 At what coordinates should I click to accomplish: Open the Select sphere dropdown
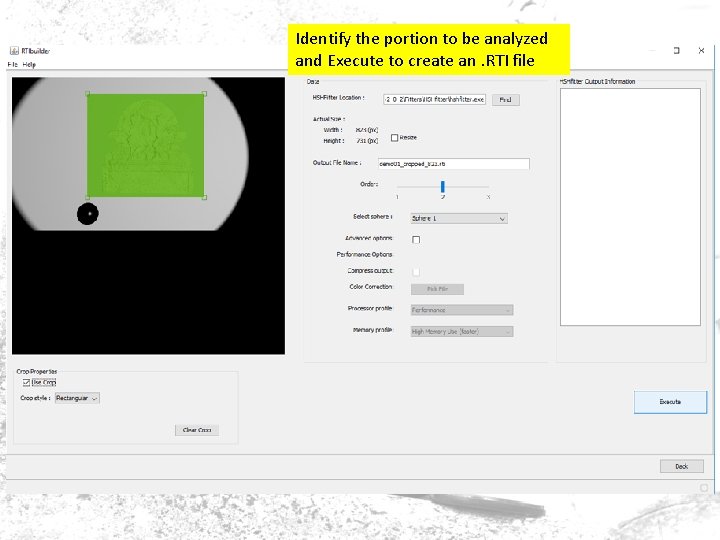click(x=459, y=219)
